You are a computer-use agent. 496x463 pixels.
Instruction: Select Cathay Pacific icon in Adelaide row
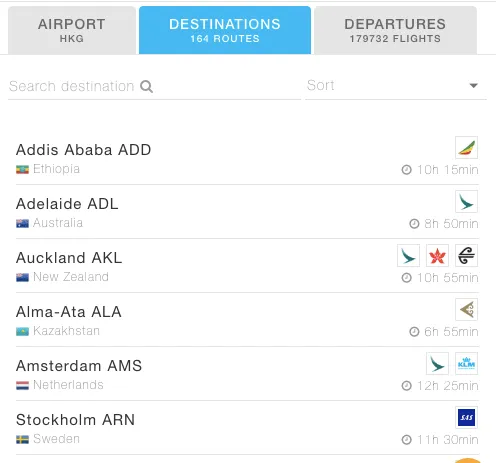pos(466,201)
